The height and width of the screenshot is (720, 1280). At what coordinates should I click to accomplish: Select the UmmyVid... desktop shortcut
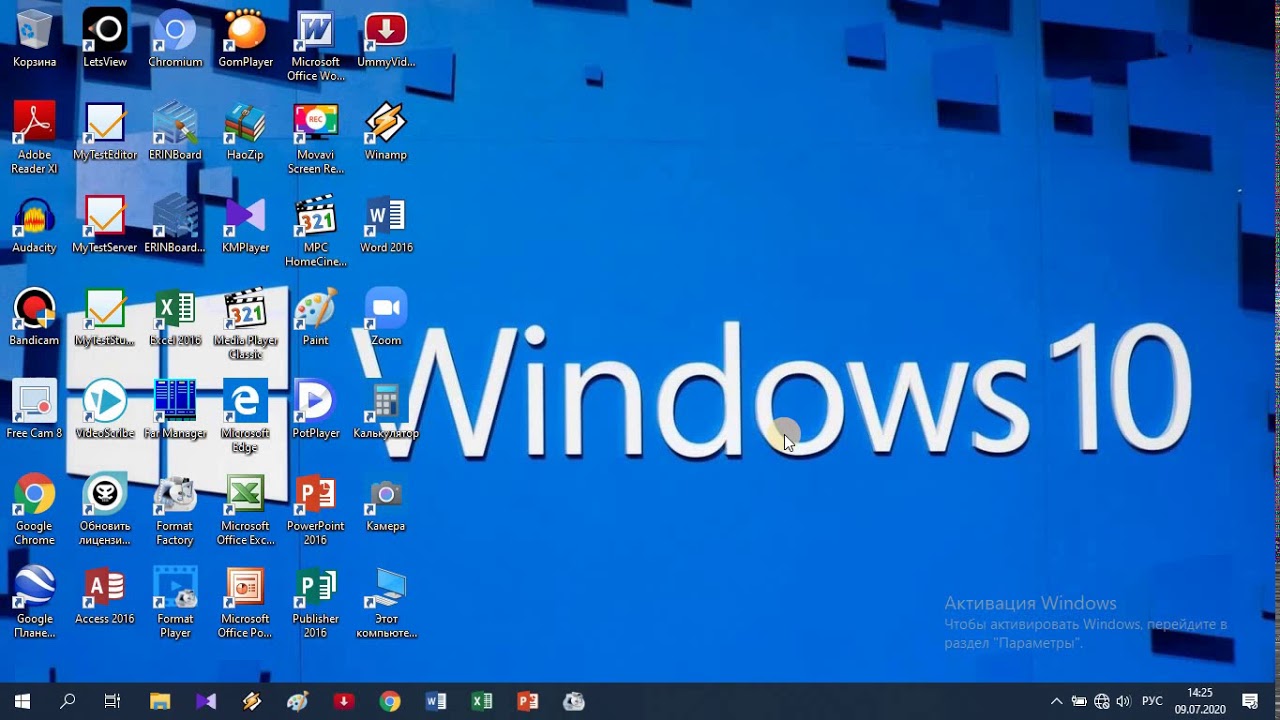(386, 38)
